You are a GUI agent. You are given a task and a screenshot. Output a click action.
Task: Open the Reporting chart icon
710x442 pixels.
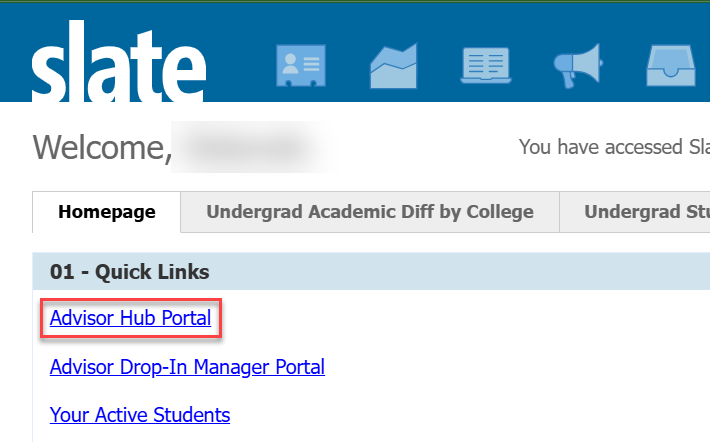click(x=393, y=67)
